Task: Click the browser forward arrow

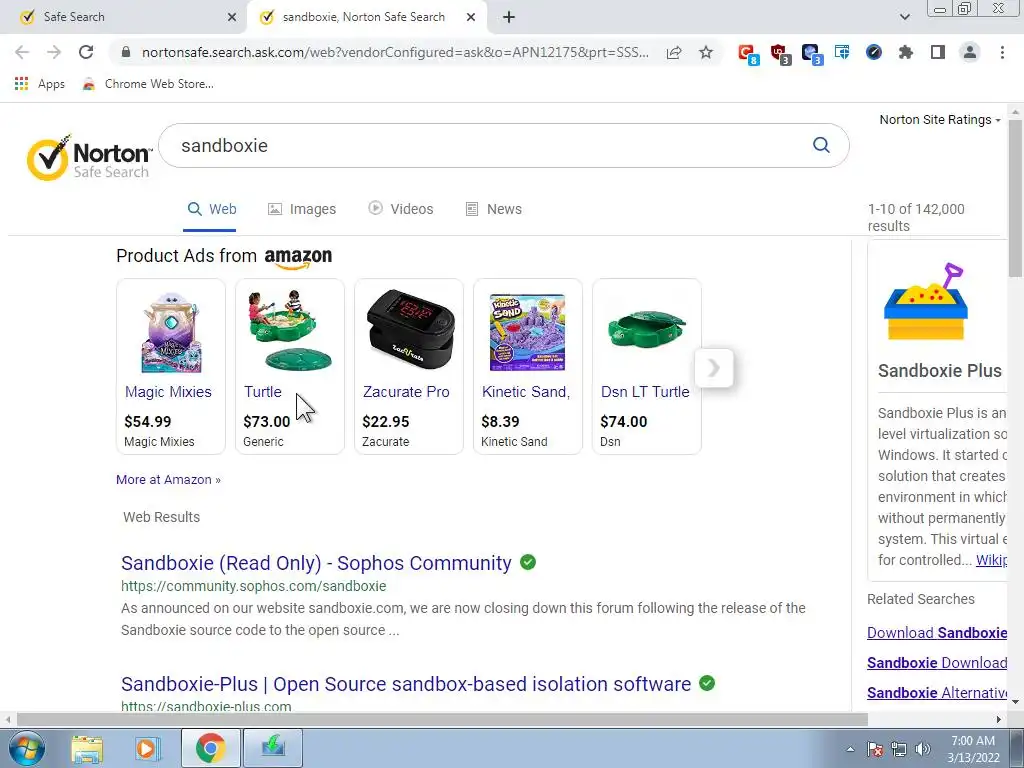Action: coord(54,52)
